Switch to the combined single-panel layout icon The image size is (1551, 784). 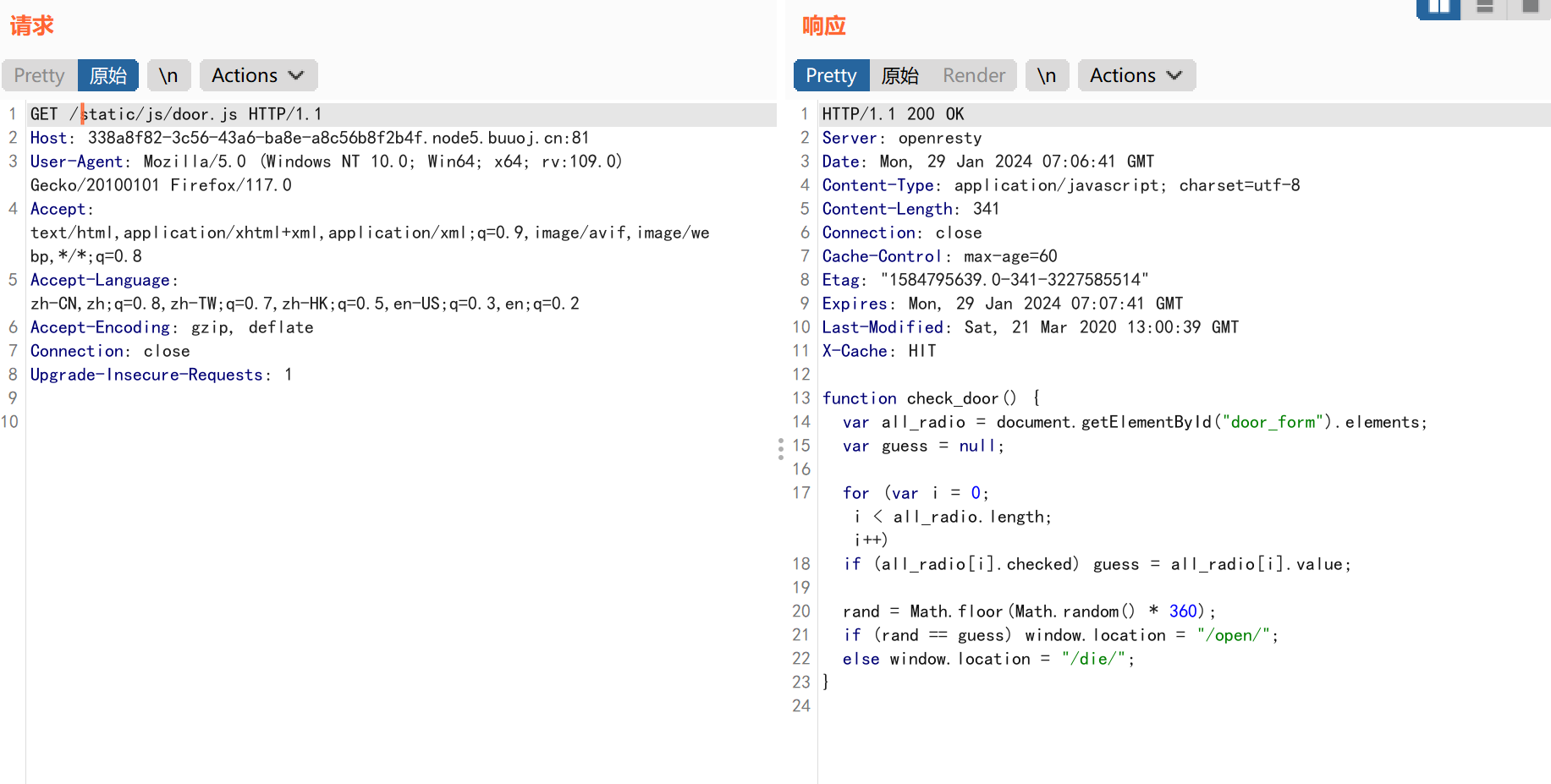tap(1530, 8)
